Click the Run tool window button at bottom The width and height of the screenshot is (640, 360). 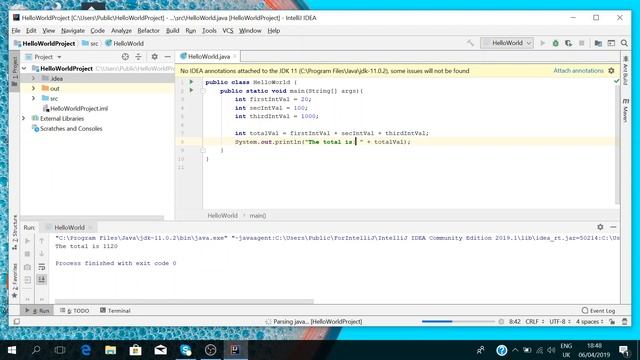tap(37, 311)
